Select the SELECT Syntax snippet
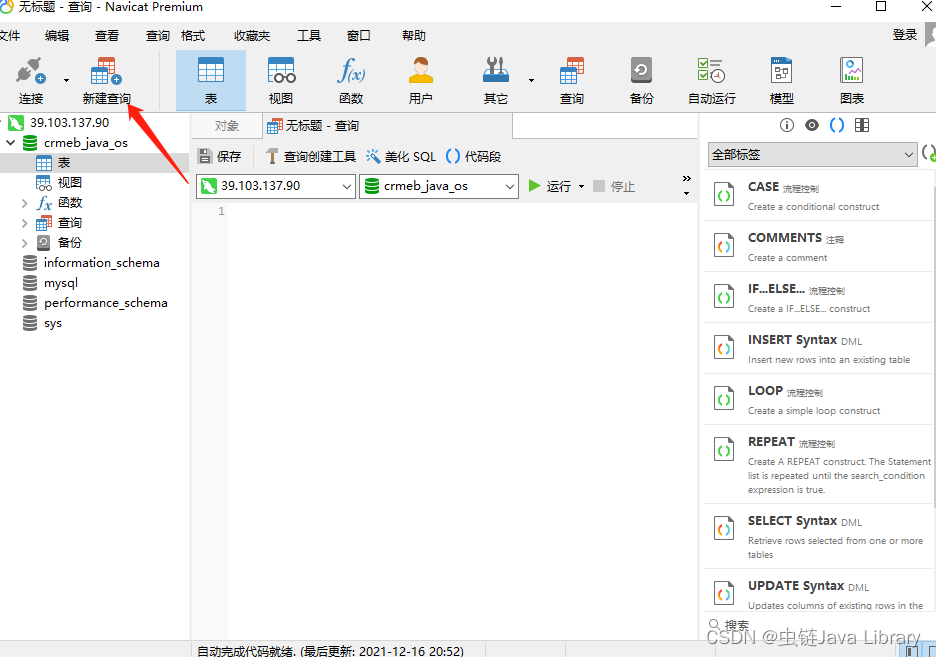 [818, 536]
